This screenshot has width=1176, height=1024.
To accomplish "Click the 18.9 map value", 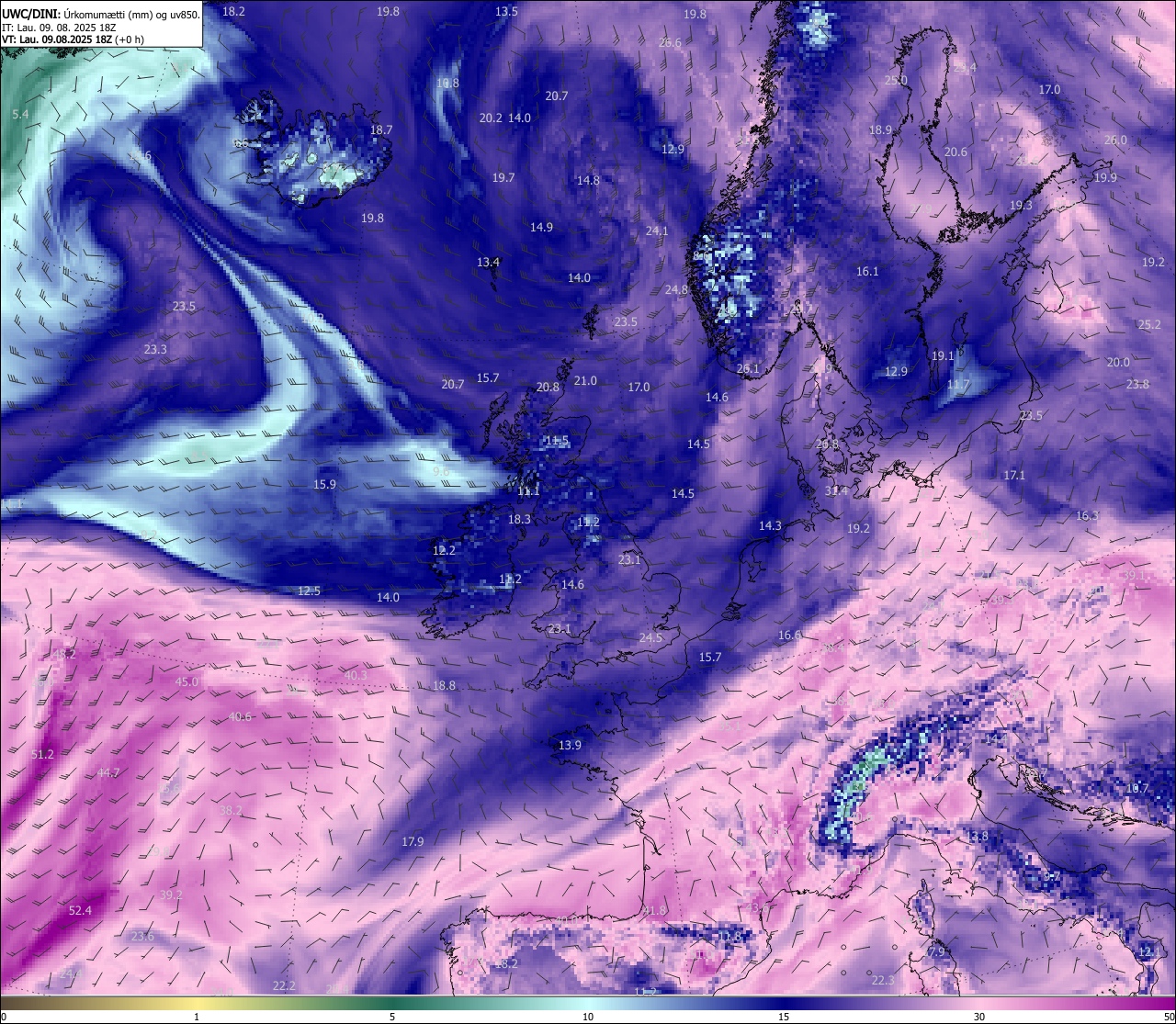I will 880,129.
